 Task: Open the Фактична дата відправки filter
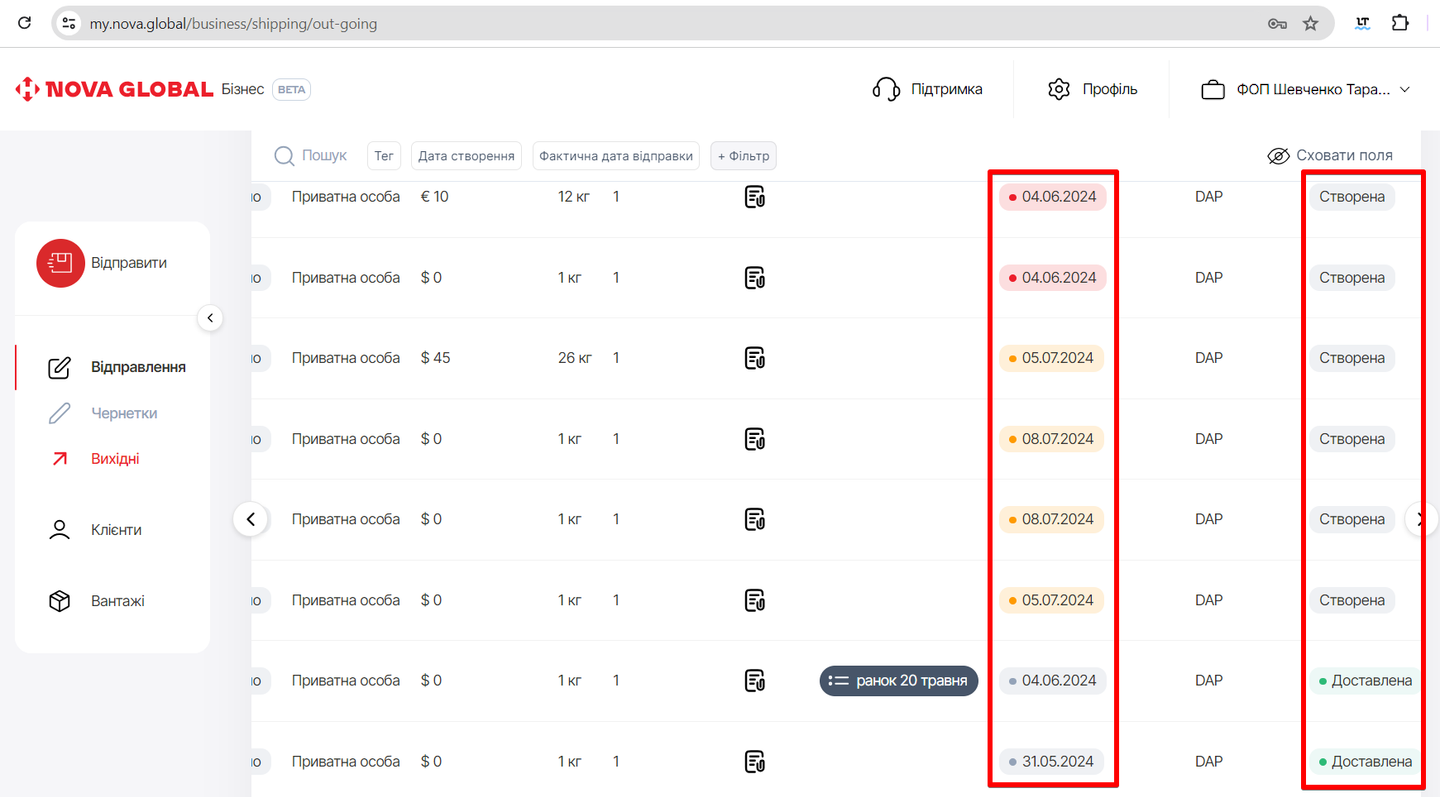point(616,156)
